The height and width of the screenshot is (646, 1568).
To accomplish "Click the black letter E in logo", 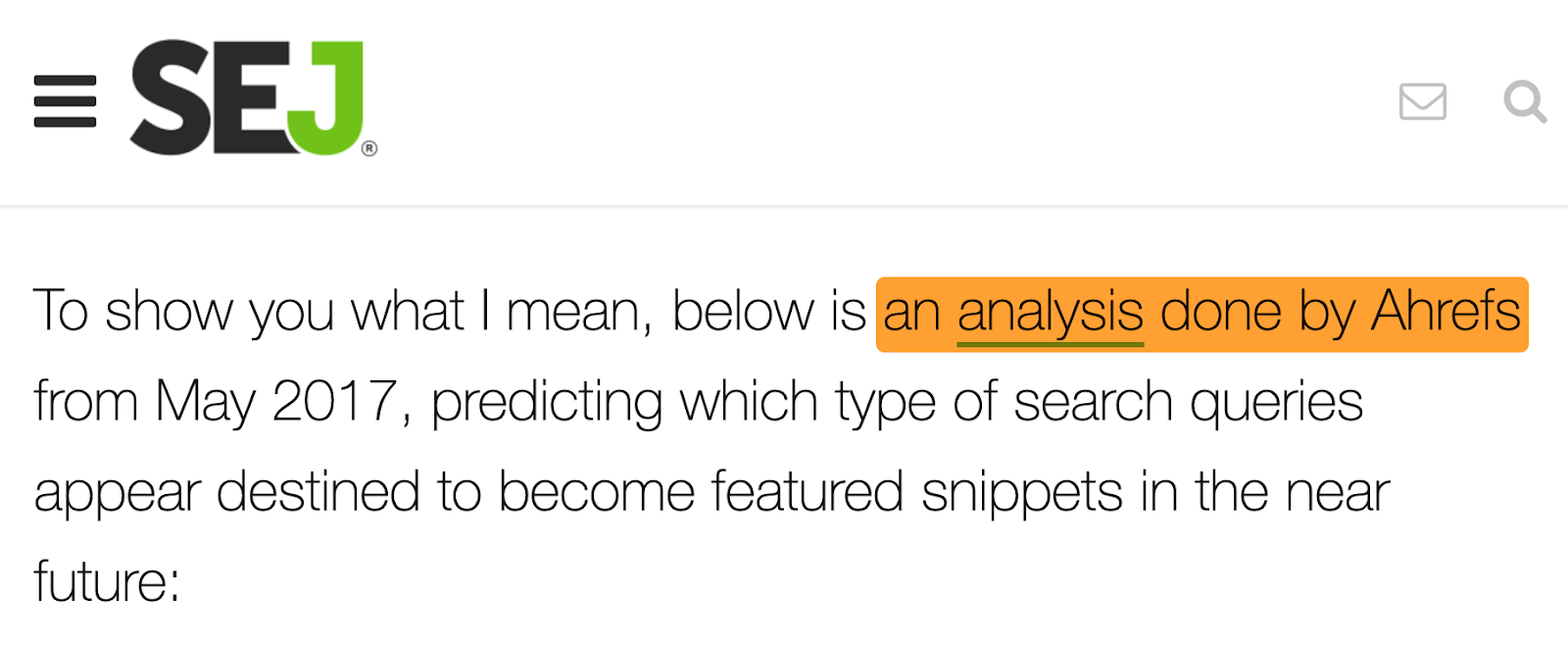I will coord(250,97).
